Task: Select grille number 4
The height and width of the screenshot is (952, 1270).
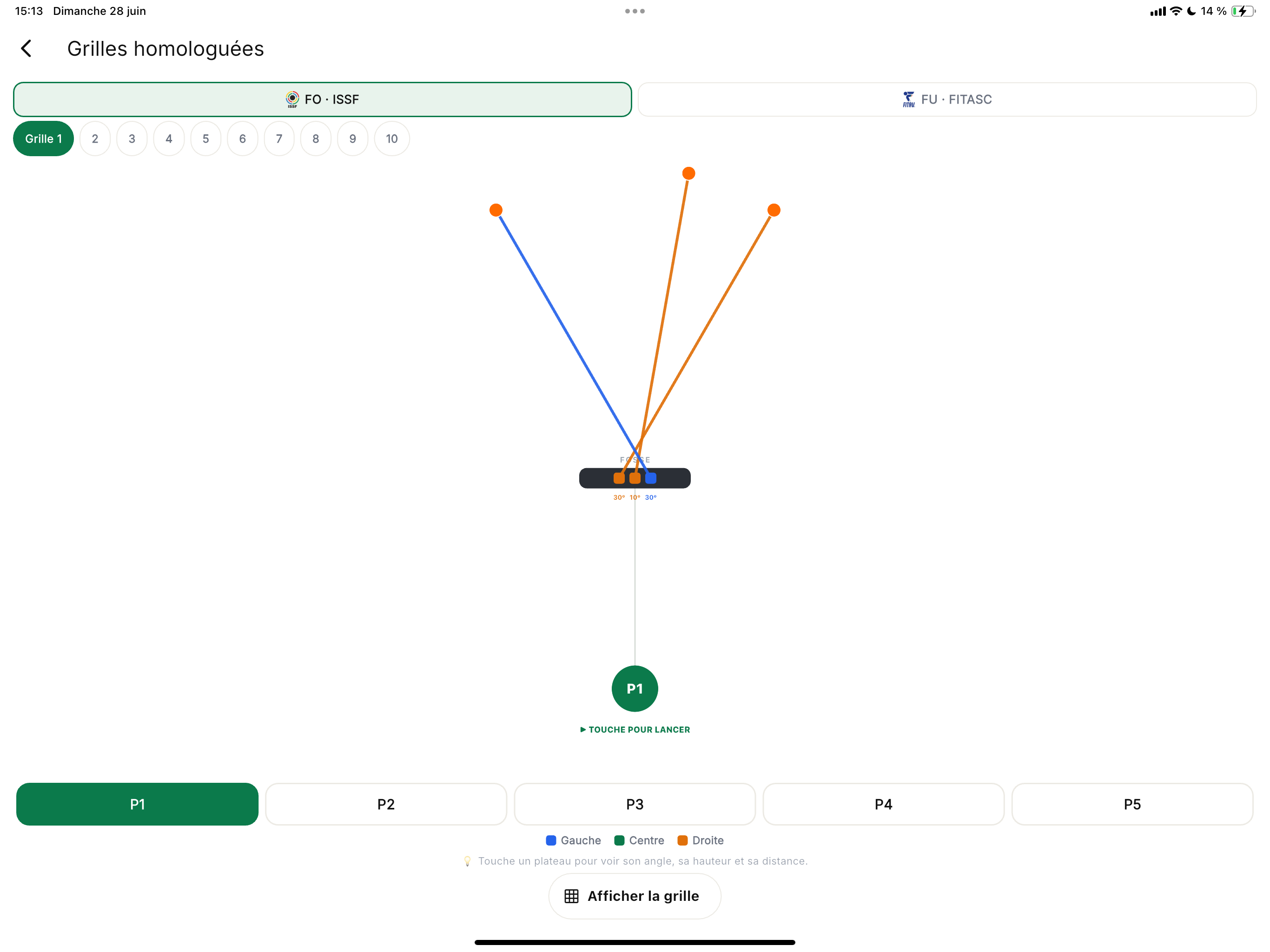Action: [169, 139]
